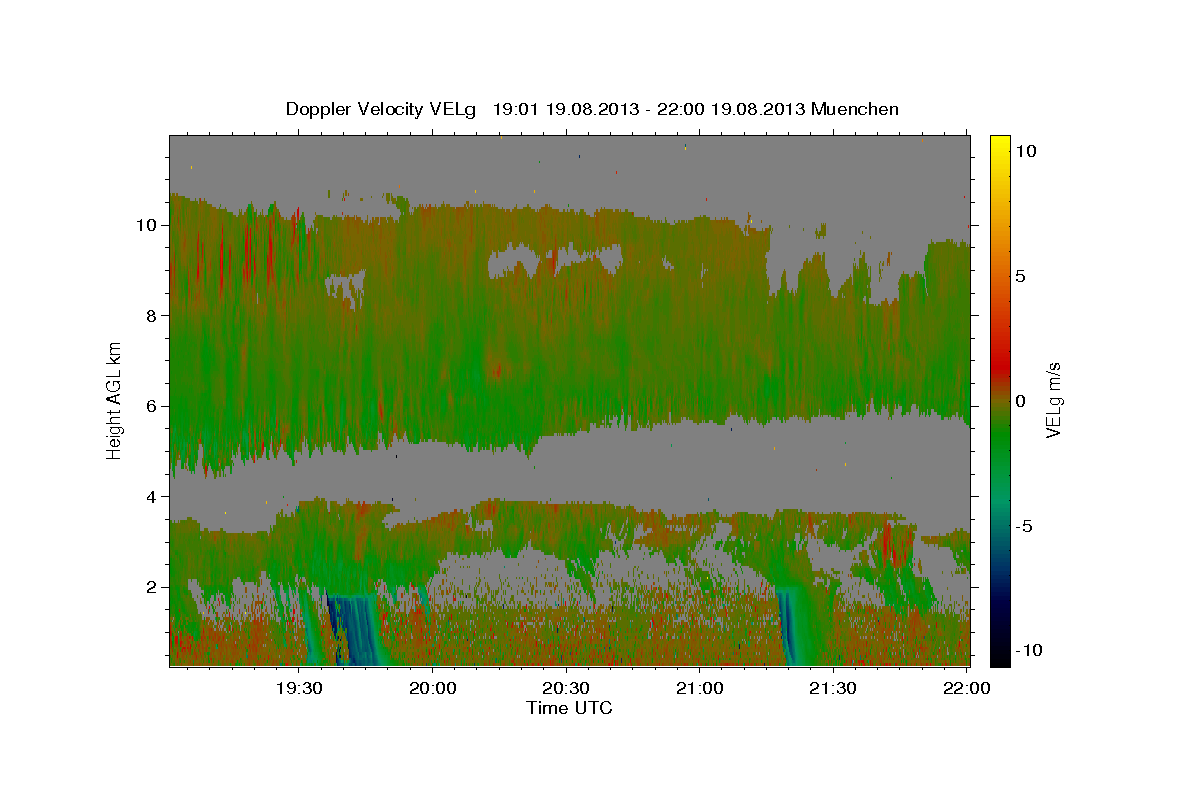Click the date range text "19:01 19.08.2013 - 22:00 19.08.2013"

(x=649, y=109)
